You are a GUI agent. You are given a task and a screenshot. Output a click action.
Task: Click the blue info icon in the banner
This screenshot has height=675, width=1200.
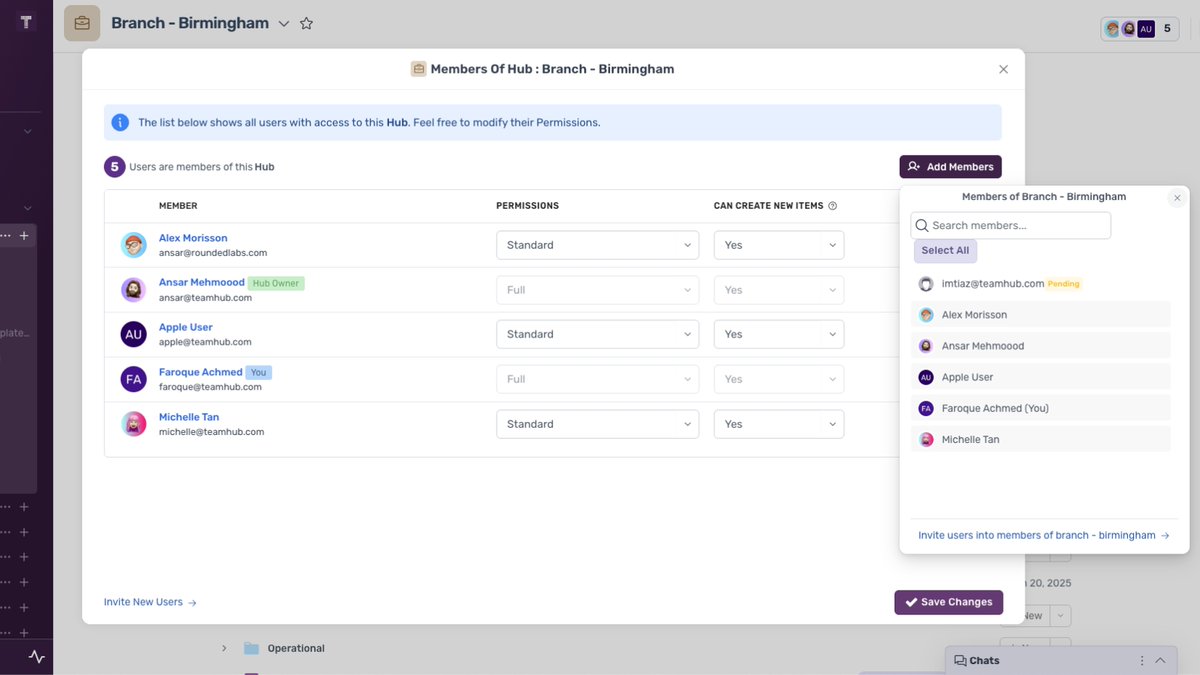point(120,122)
